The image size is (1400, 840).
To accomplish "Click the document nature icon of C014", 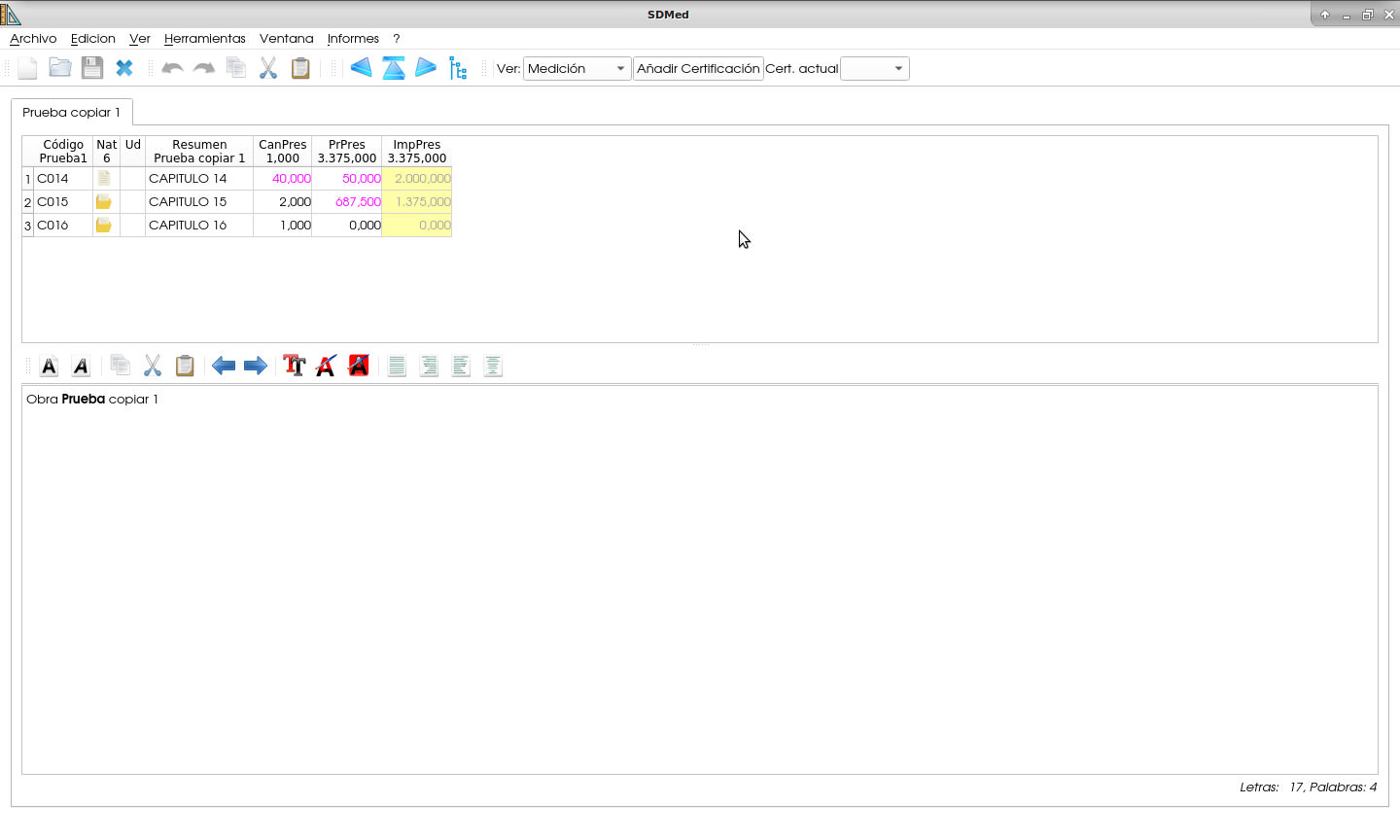I will point(104,178).
